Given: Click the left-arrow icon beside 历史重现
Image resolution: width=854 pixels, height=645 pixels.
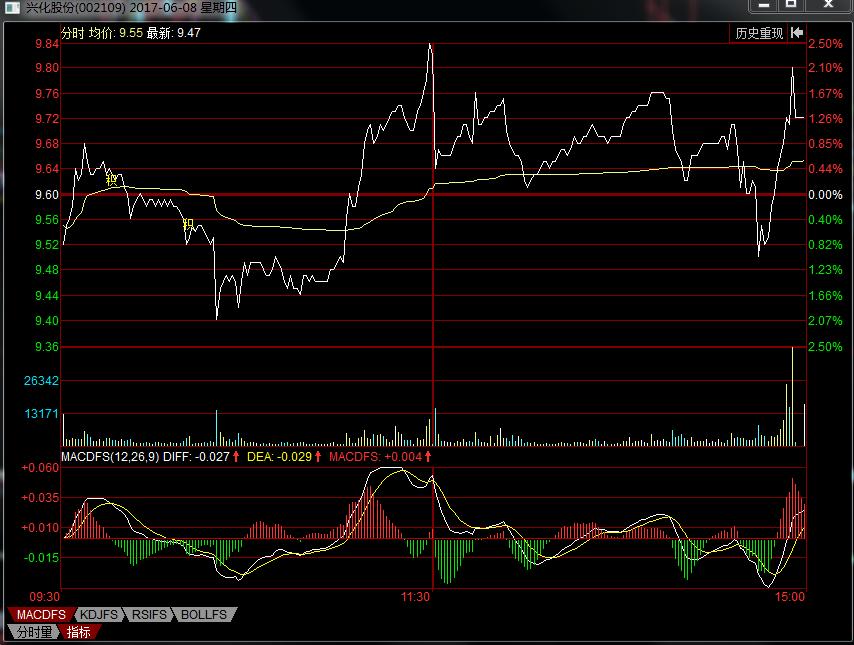Looking at the screenshot, I should pyautogui.click(x=797, y=33).
